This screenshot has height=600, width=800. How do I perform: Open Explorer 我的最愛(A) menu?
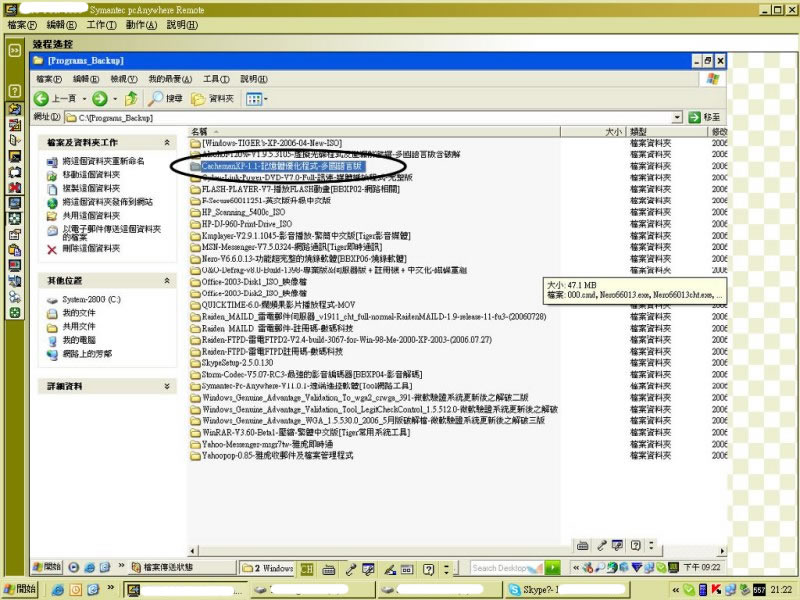coord(170,79)
